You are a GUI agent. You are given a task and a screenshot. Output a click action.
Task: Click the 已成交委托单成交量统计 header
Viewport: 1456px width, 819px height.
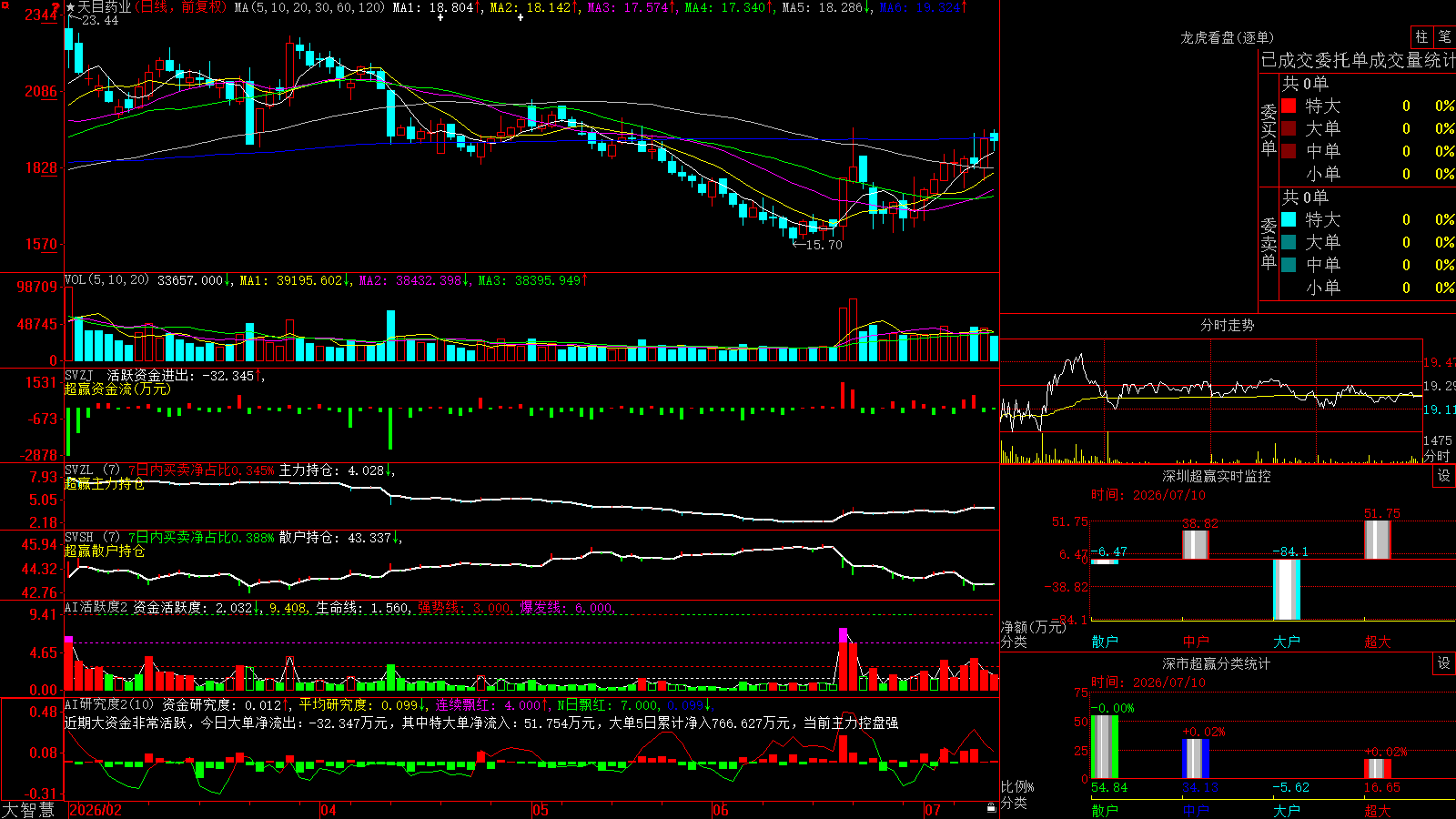coord(1358,60)
